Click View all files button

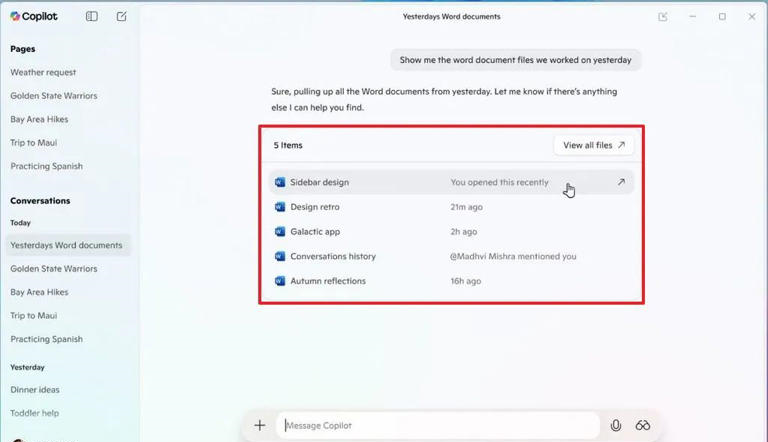click(594, 145)
